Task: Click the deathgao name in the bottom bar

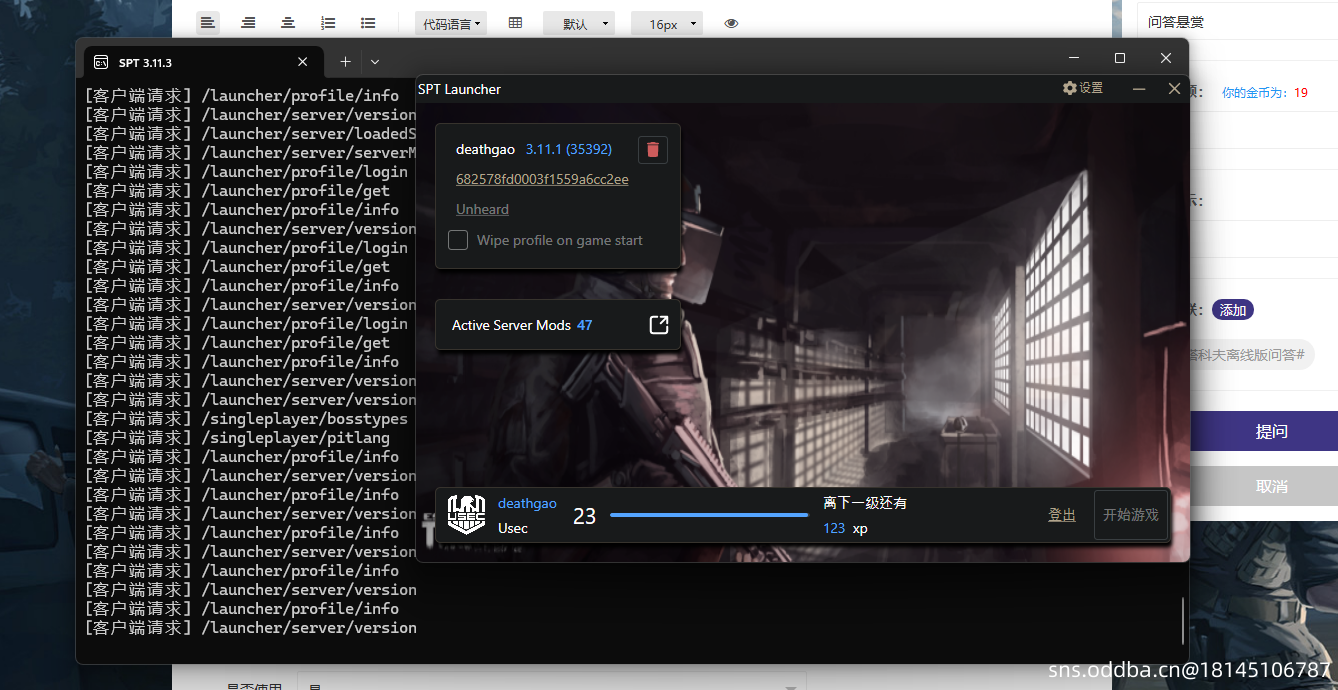Action: click(x=527, y=503)
